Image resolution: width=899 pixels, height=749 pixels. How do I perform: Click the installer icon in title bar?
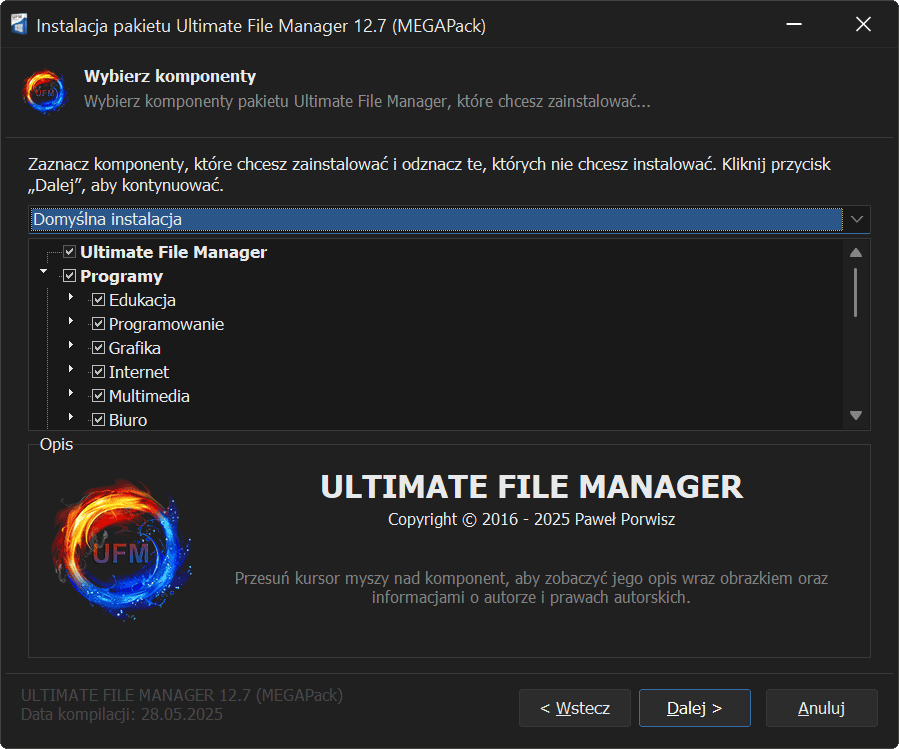pos(18,25)
